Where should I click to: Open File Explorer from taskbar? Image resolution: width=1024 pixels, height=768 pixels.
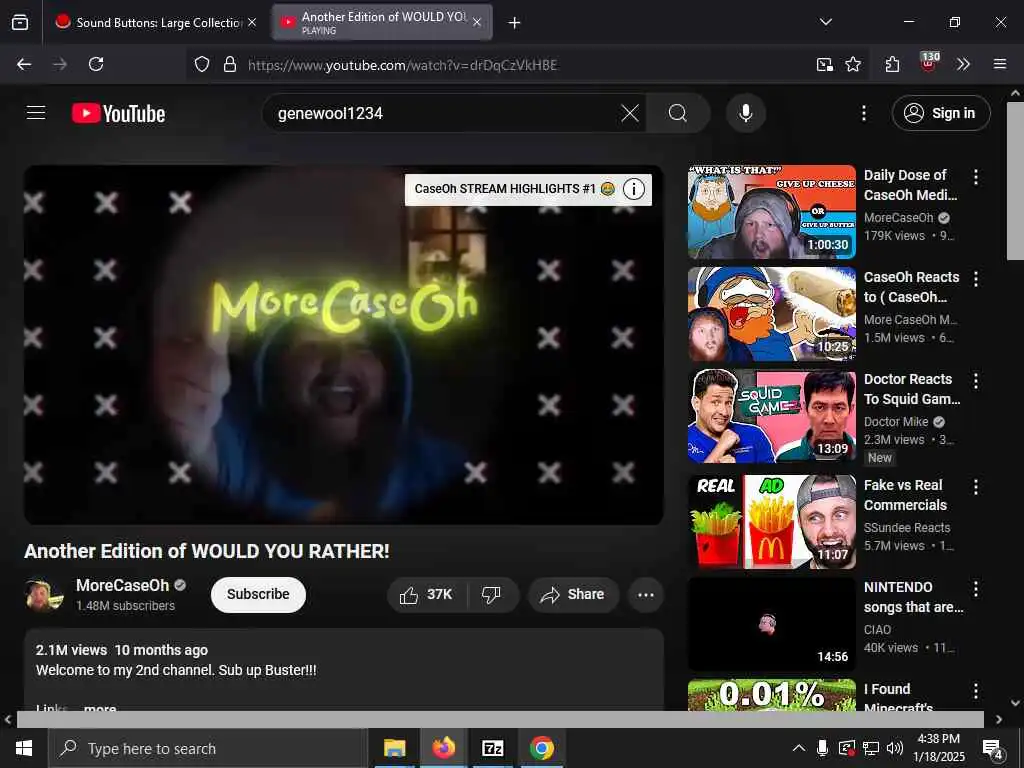pyautogui.click(x=394, y=748)
